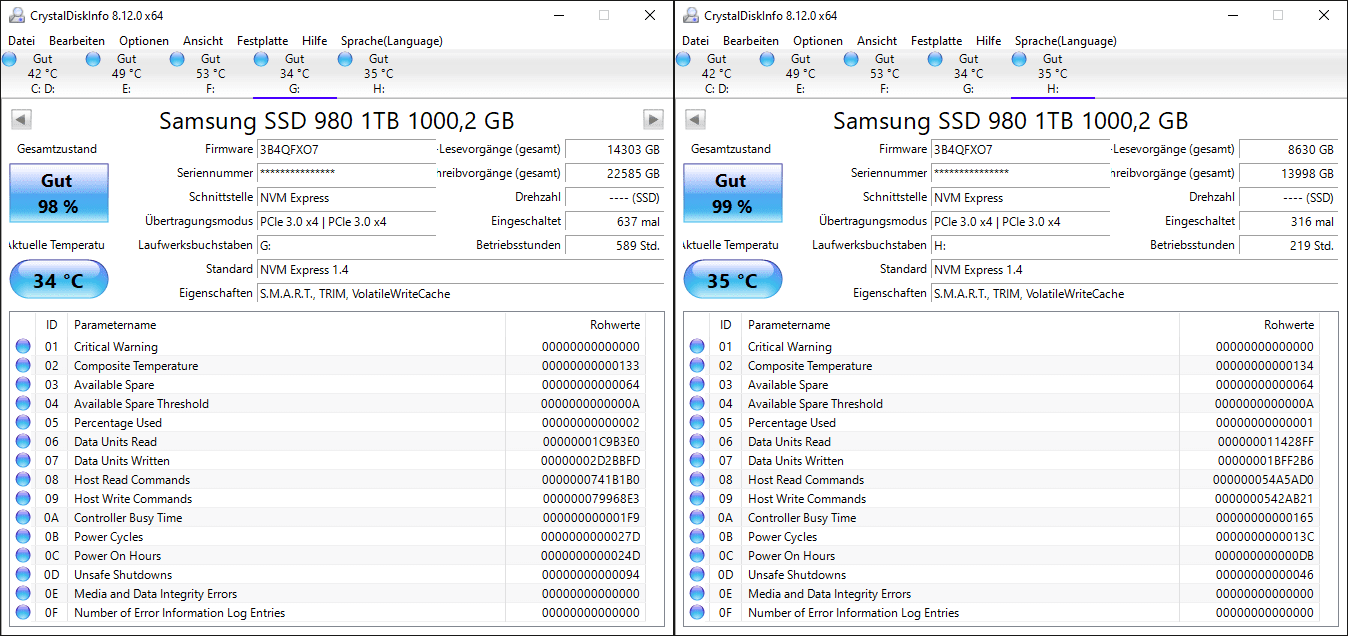Select drive C: D: tab in right window

716,74
